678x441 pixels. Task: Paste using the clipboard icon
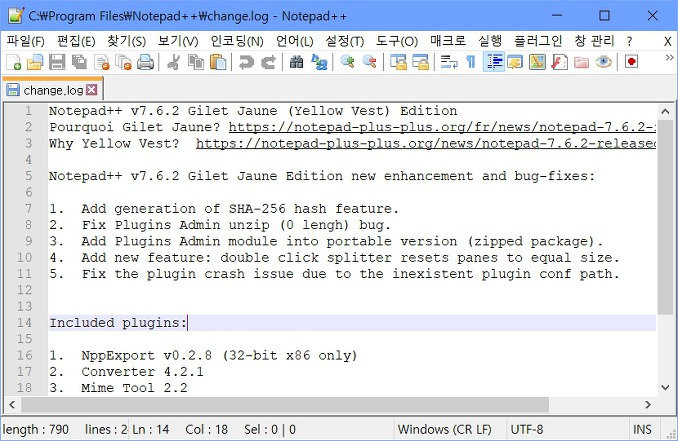(x=218, y=62)
